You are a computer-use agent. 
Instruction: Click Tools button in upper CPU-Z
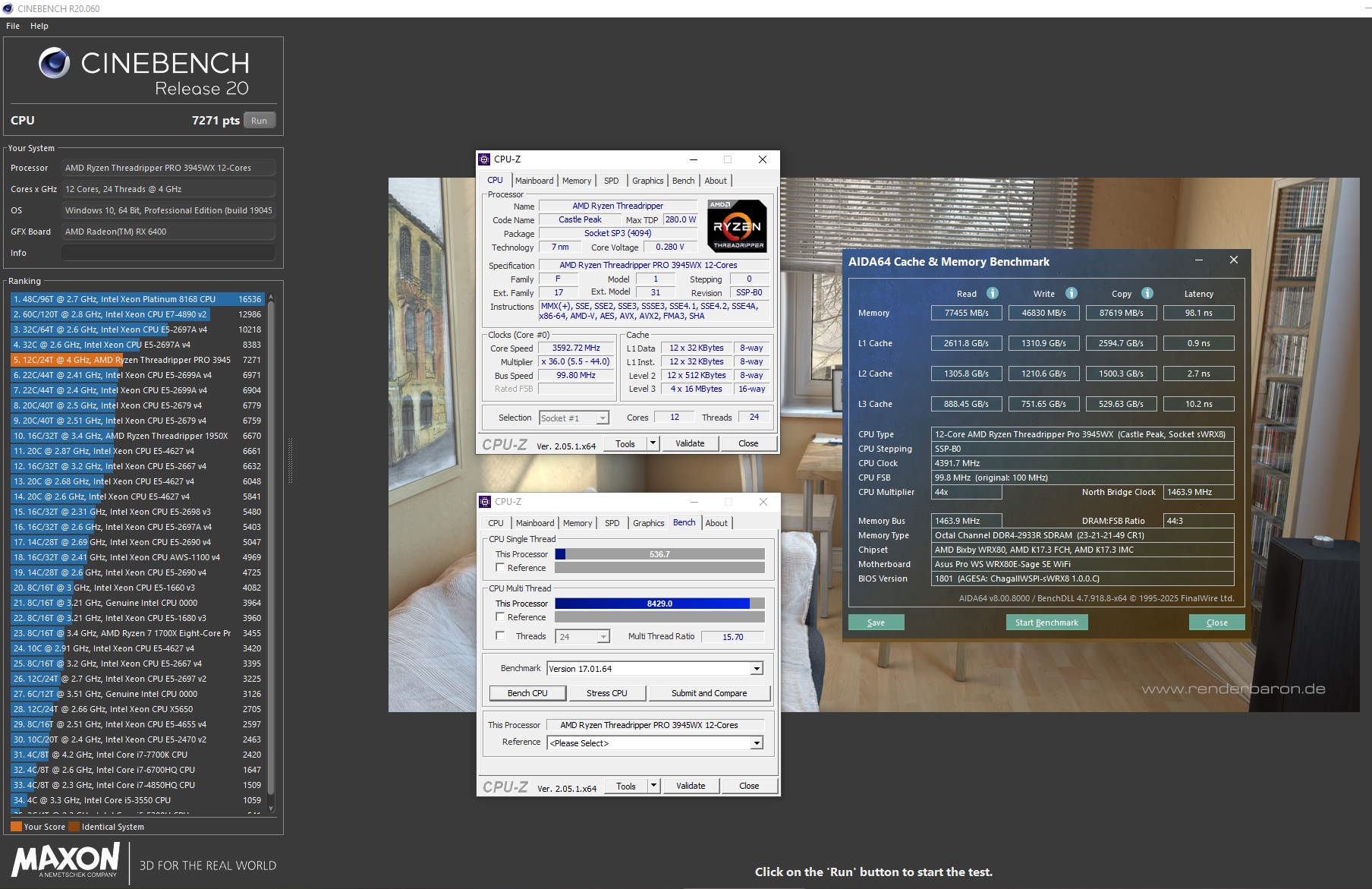625,443
